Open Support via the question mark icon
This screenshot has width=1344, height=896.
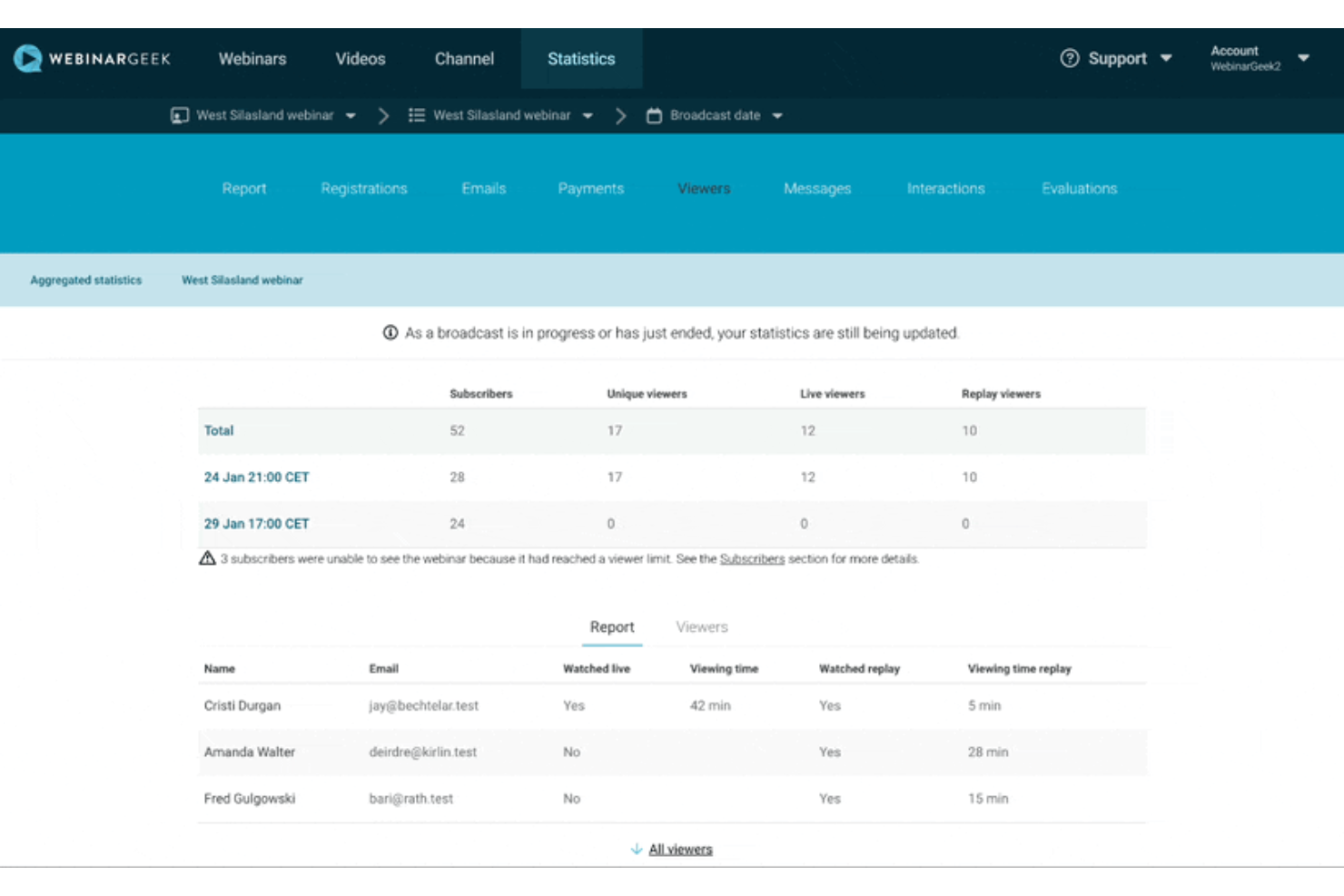[1072, 58]
